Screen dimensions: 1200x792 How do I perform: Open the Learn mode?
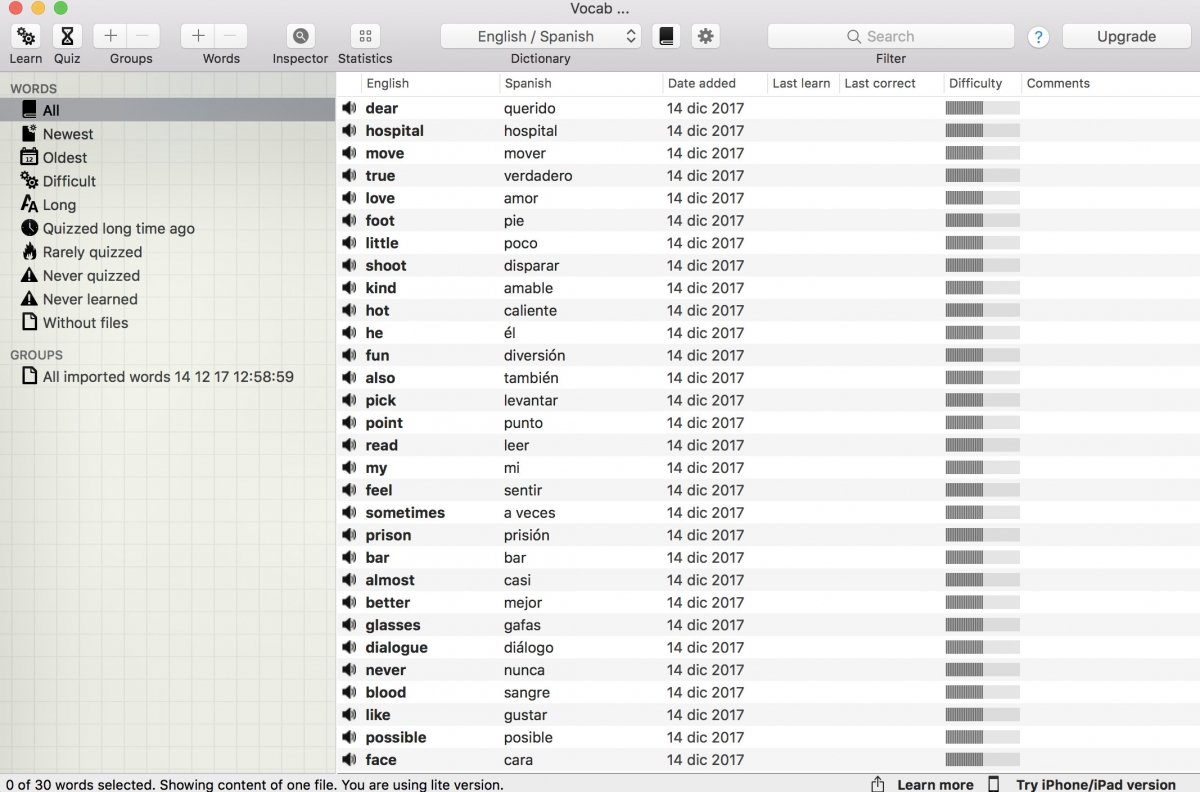[x=26, y=36]
